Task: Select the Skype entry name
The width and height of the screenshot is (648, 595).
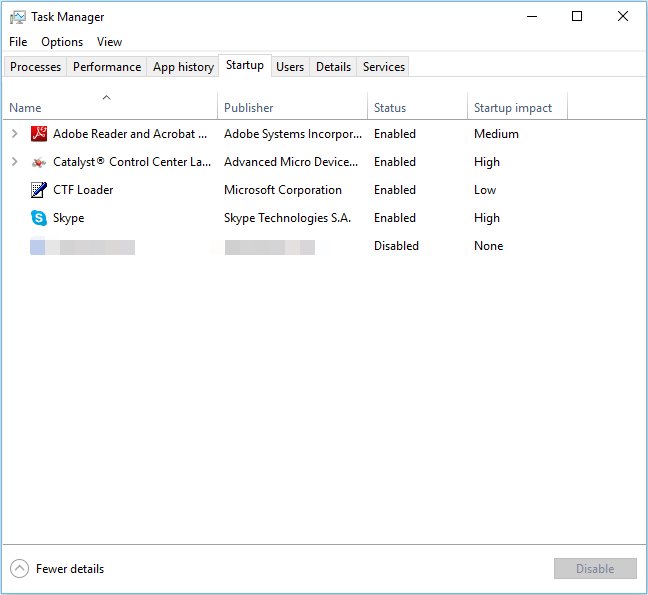Action: tap(69, 218)
